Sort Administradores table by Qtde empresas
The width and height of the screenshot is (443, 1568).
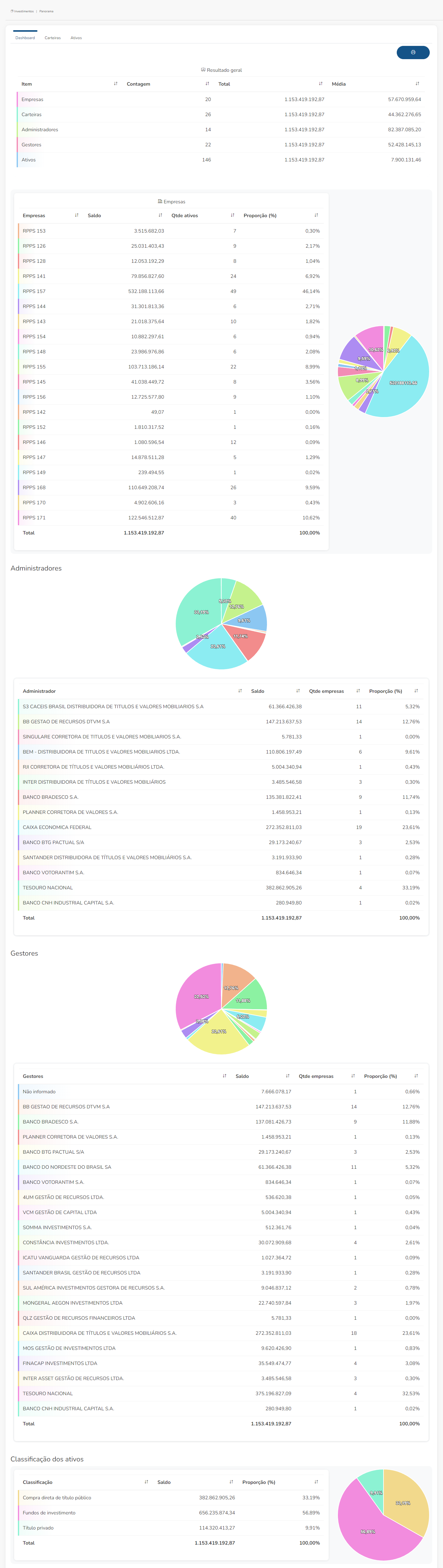pos(358,691)
